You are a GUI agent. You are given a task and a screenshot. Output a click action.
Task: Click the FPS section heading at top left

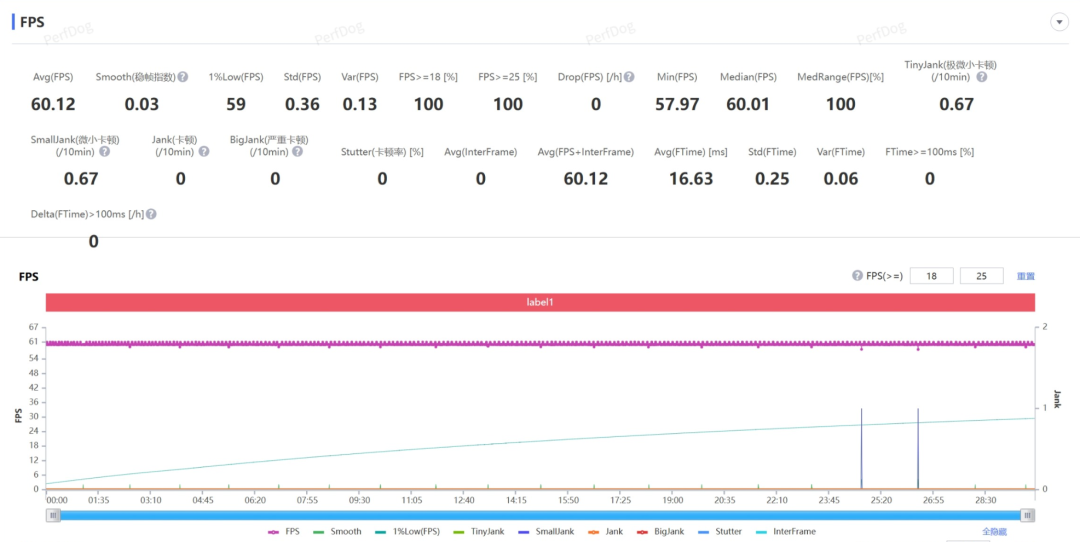32,22
